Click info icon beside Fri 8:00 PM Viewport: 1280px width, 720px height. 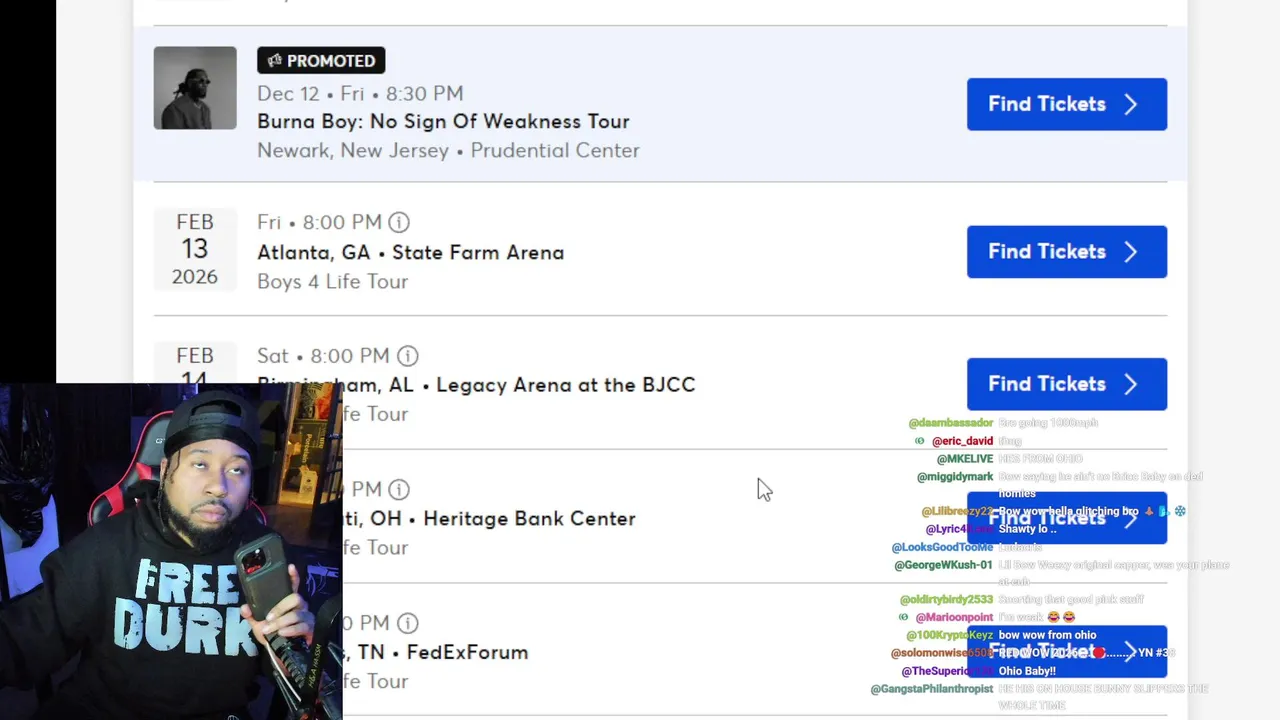[399, 222]
